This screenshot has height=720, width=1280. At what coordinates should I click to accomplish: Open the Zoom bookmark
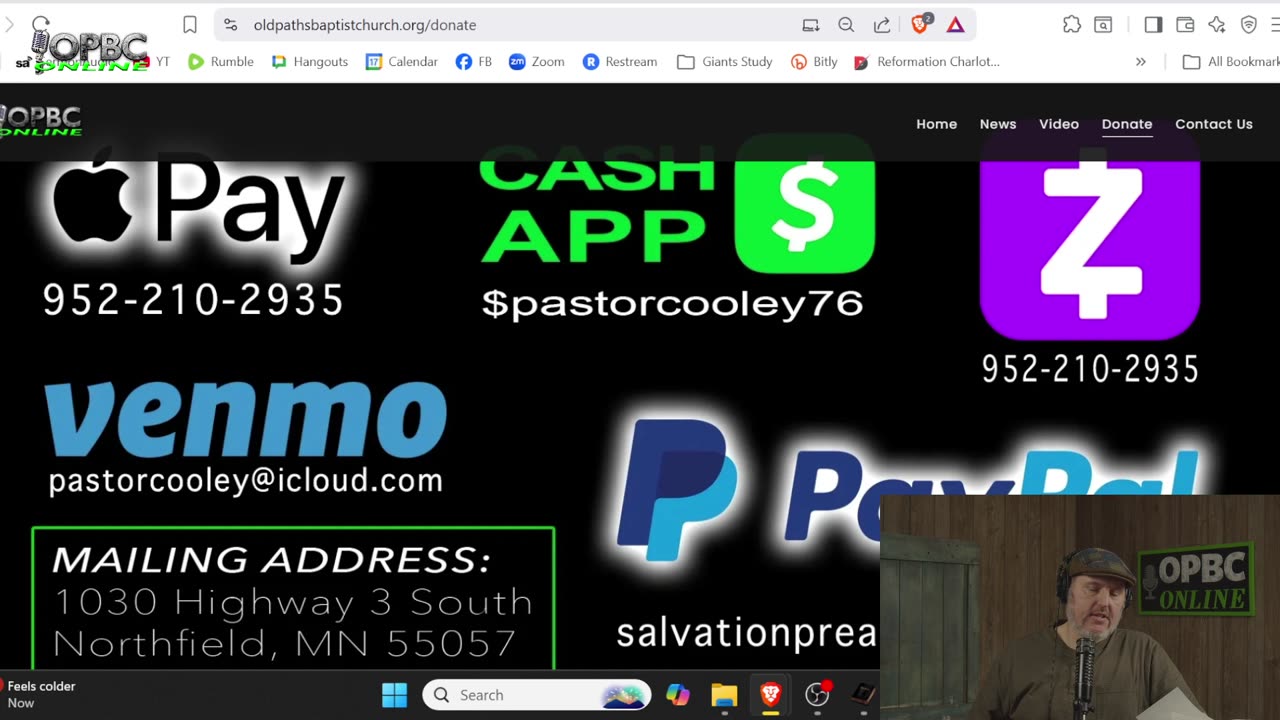point(537,62)
